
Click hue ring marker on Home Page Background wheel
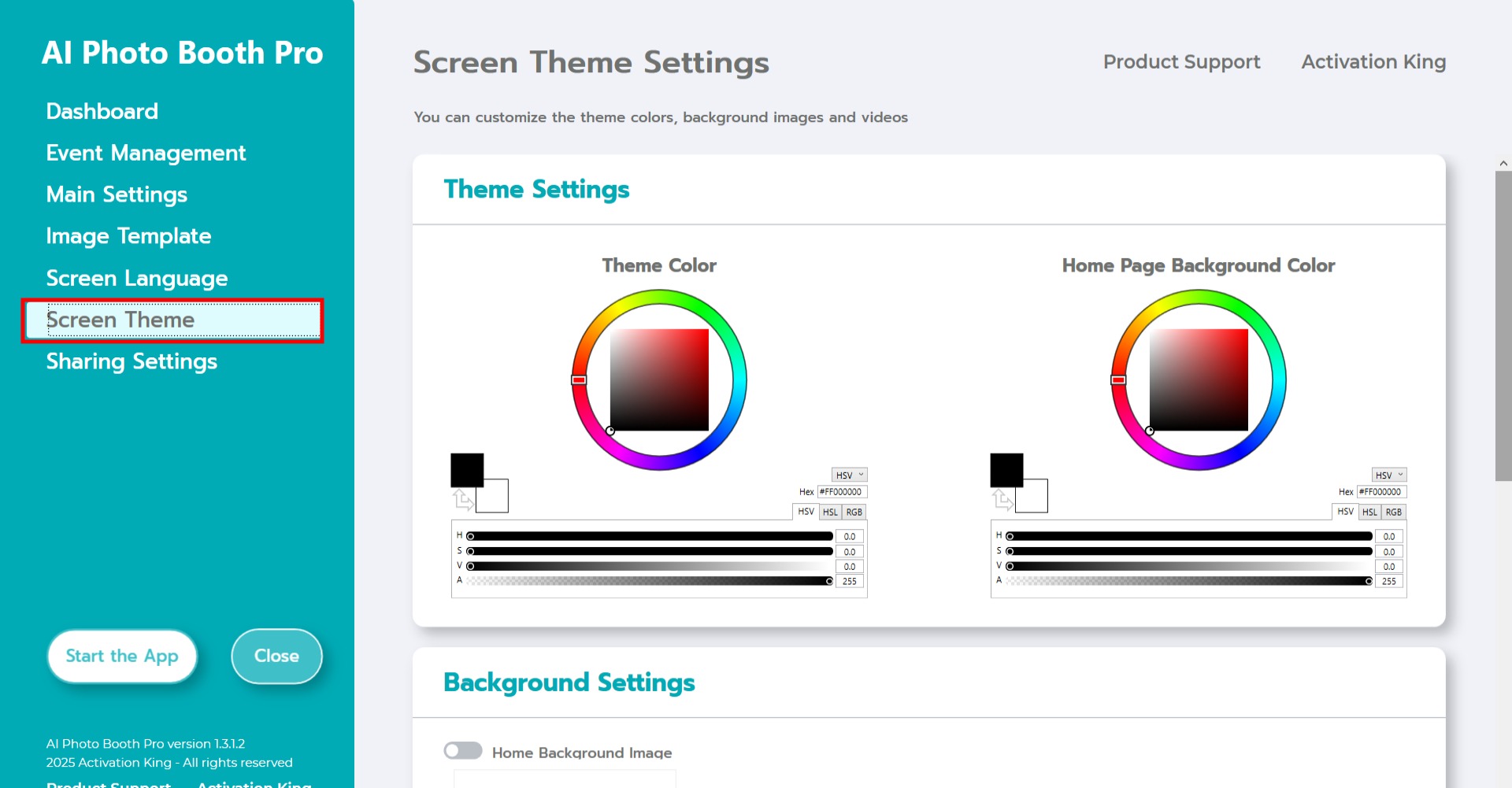click(x=1118, y=380)
